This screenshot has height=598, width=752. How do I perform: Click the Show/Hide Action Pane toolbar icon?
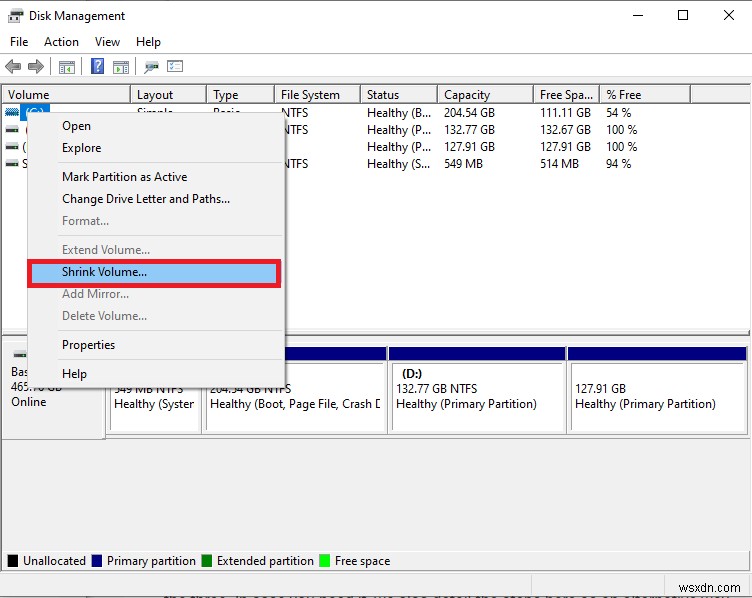[121, 67]
